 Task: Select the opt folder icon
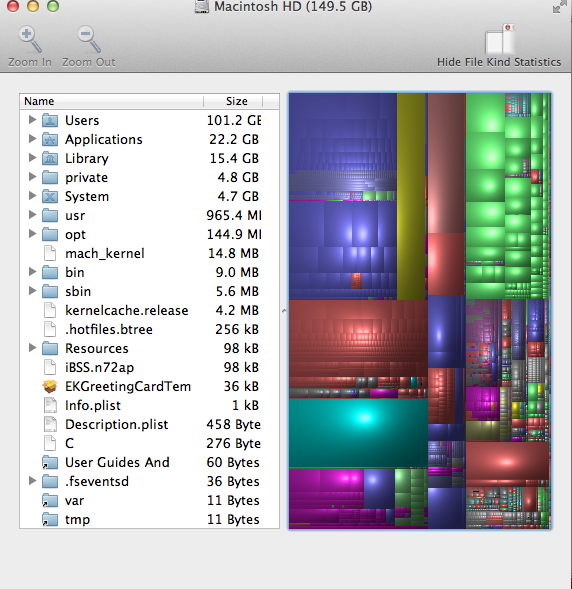coord(50,234)
